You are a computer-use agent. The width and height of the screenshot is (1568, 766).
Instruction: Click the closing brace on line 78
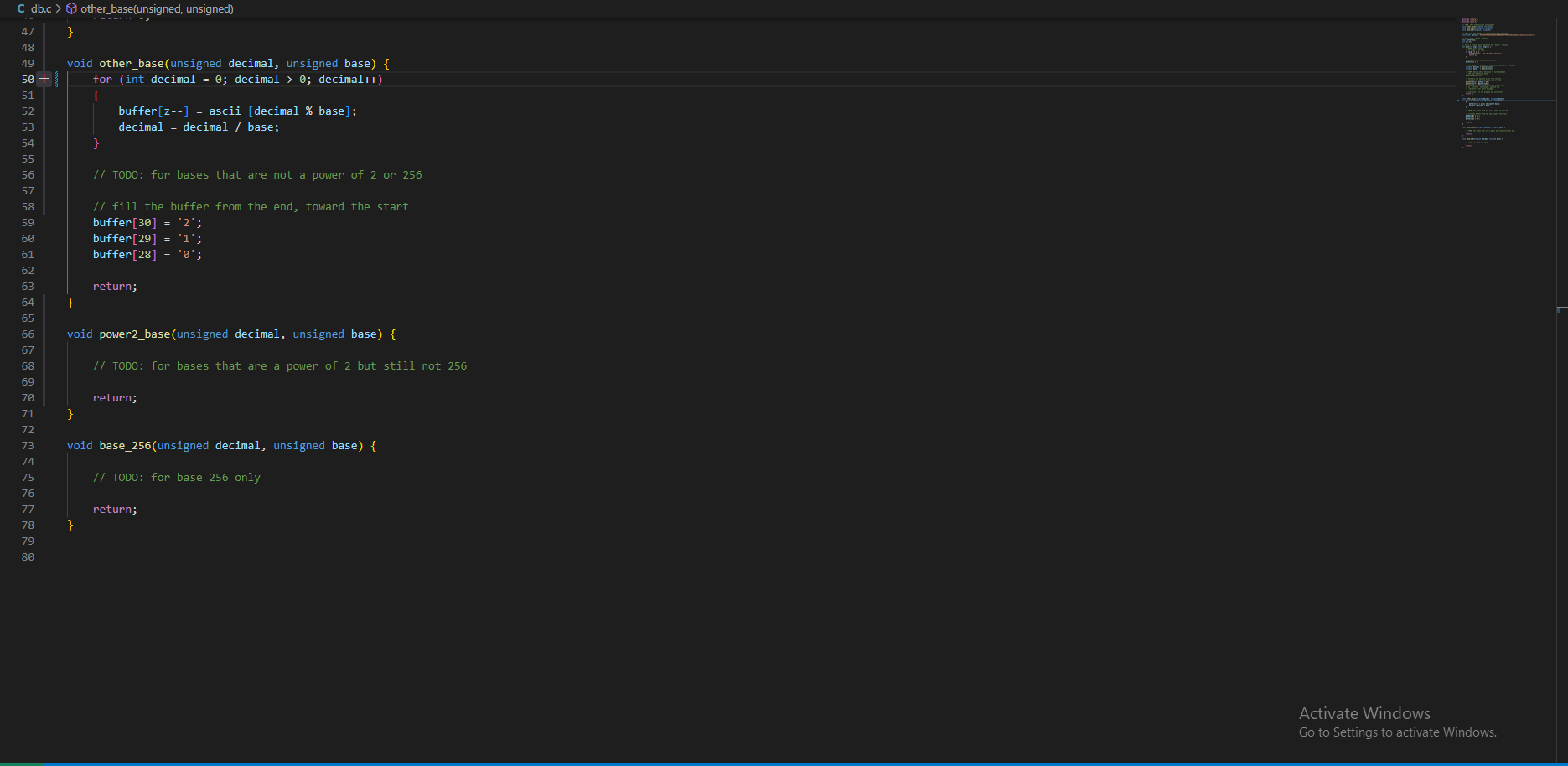pyautogui.click(x=70, y=525)
